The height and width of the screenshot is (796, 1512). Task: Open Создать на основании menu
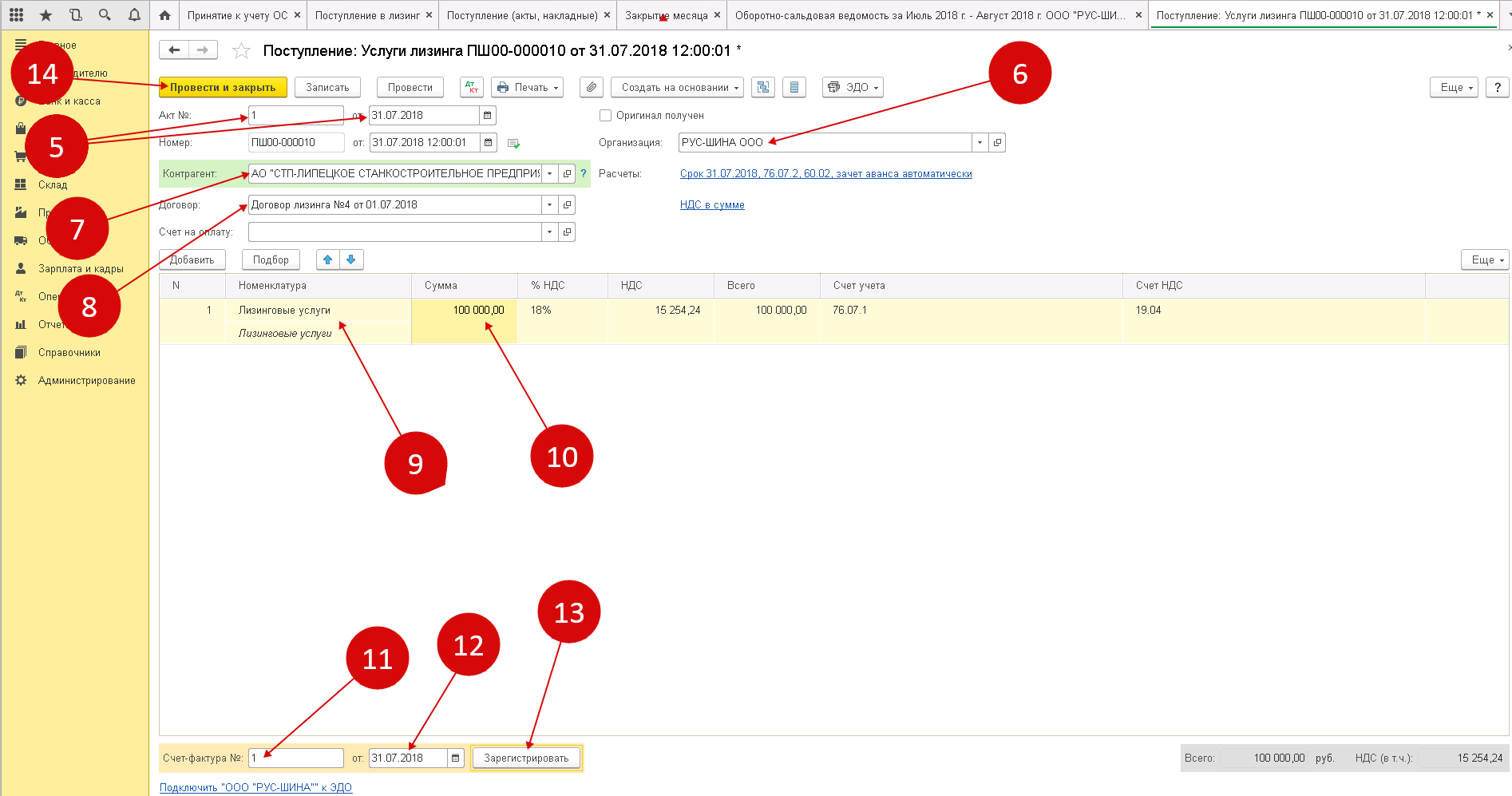(677, 87)
